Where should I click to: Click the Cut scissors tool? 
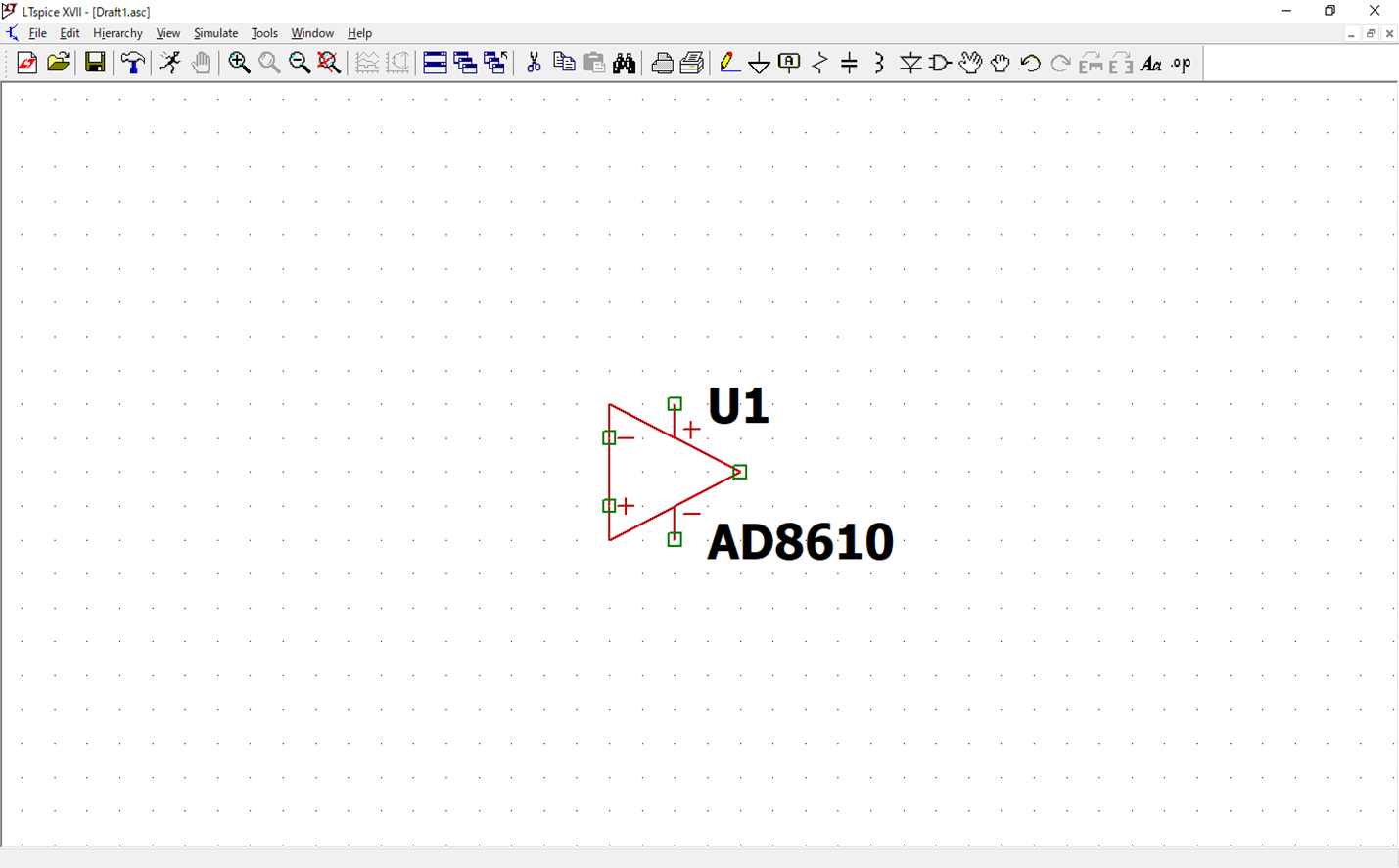coord(534,64)
